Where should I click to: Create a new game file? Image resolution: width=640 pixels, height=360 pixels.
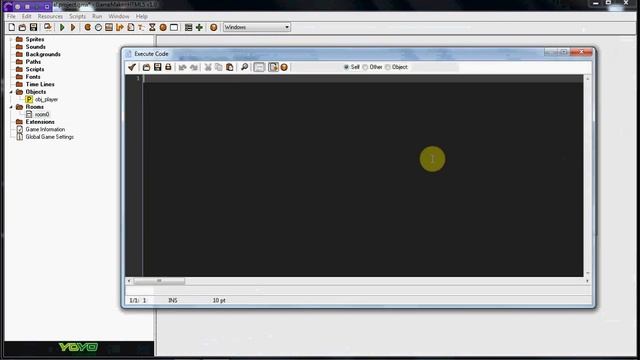coord(11,27)
